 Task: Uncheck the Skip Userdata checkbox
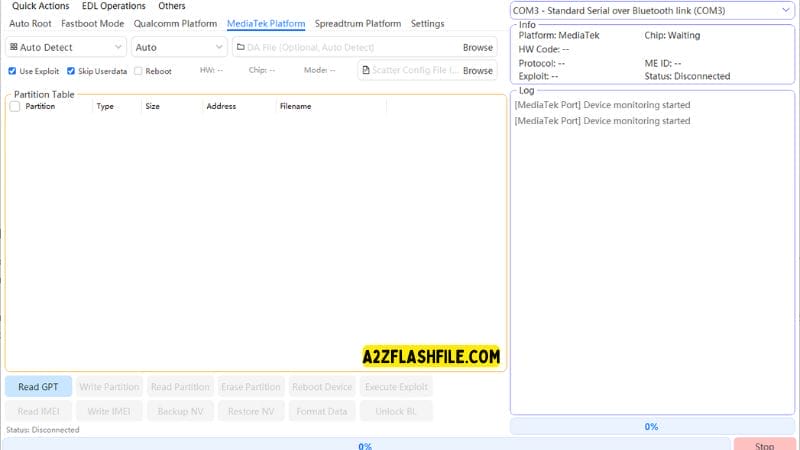[71, 71]
